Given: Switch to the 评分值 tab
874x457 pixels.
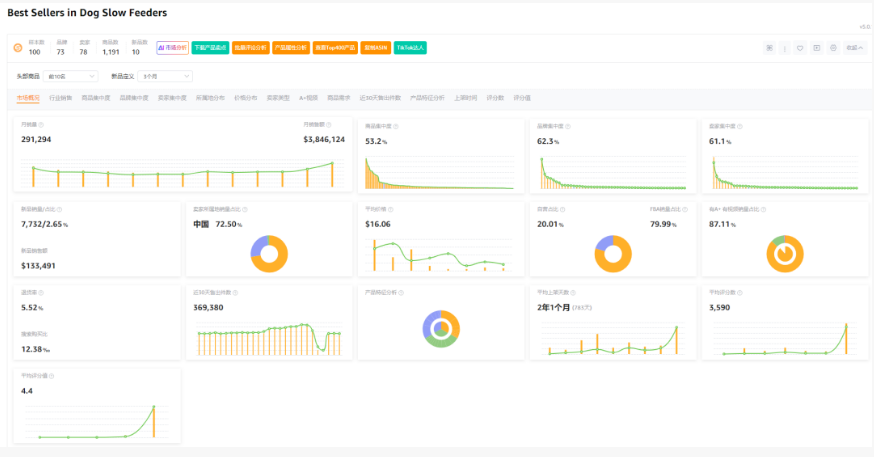Looking at the screenshot, I should [x=522, y=98].
